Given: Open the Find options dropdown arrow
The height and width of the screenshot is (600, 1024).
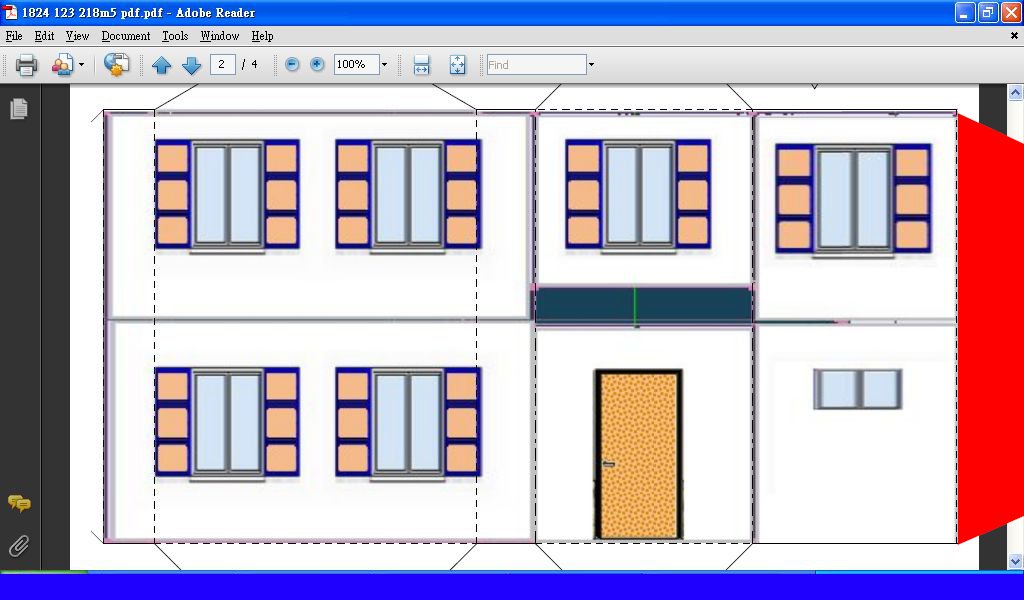Looking at the screenshot, I should (x=591, y=65).
